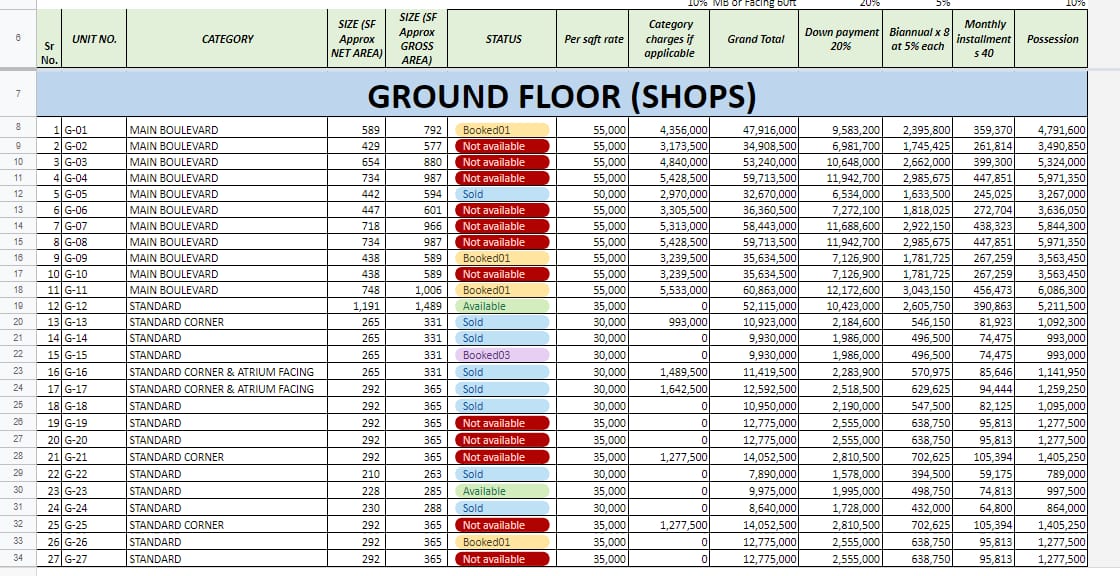Open the Available status chip for G-23
The height and width of the screenshot is (576, 1120).
tap(502, 491)
